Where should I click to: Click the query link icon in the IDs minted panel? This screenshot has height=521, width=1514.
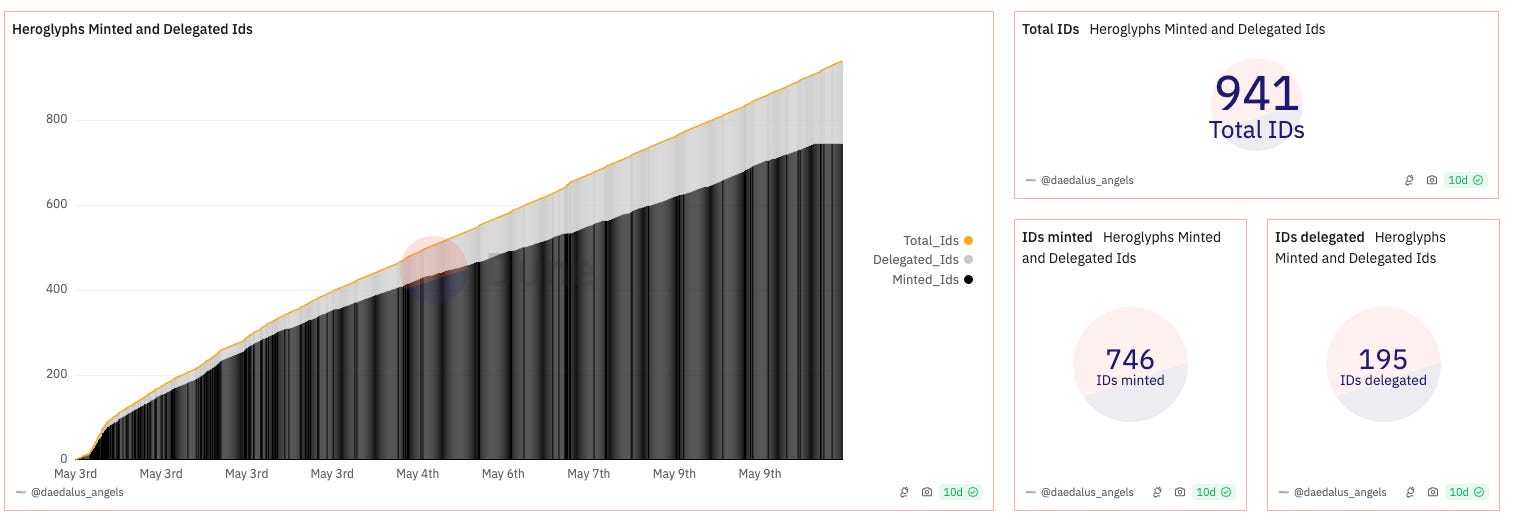point(1157,492)
